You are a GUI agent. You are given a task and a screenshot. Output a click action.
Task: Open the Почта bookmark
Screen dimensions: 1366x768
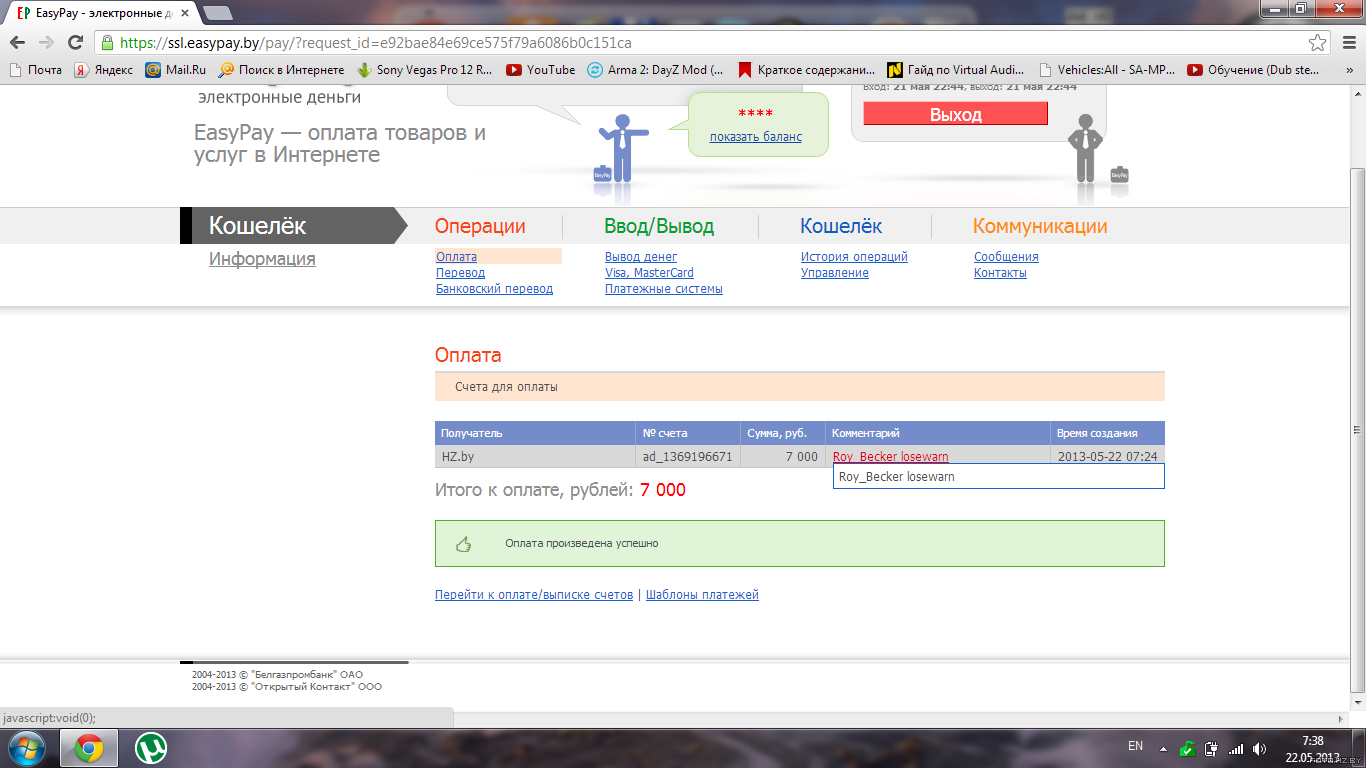point(35,70)
